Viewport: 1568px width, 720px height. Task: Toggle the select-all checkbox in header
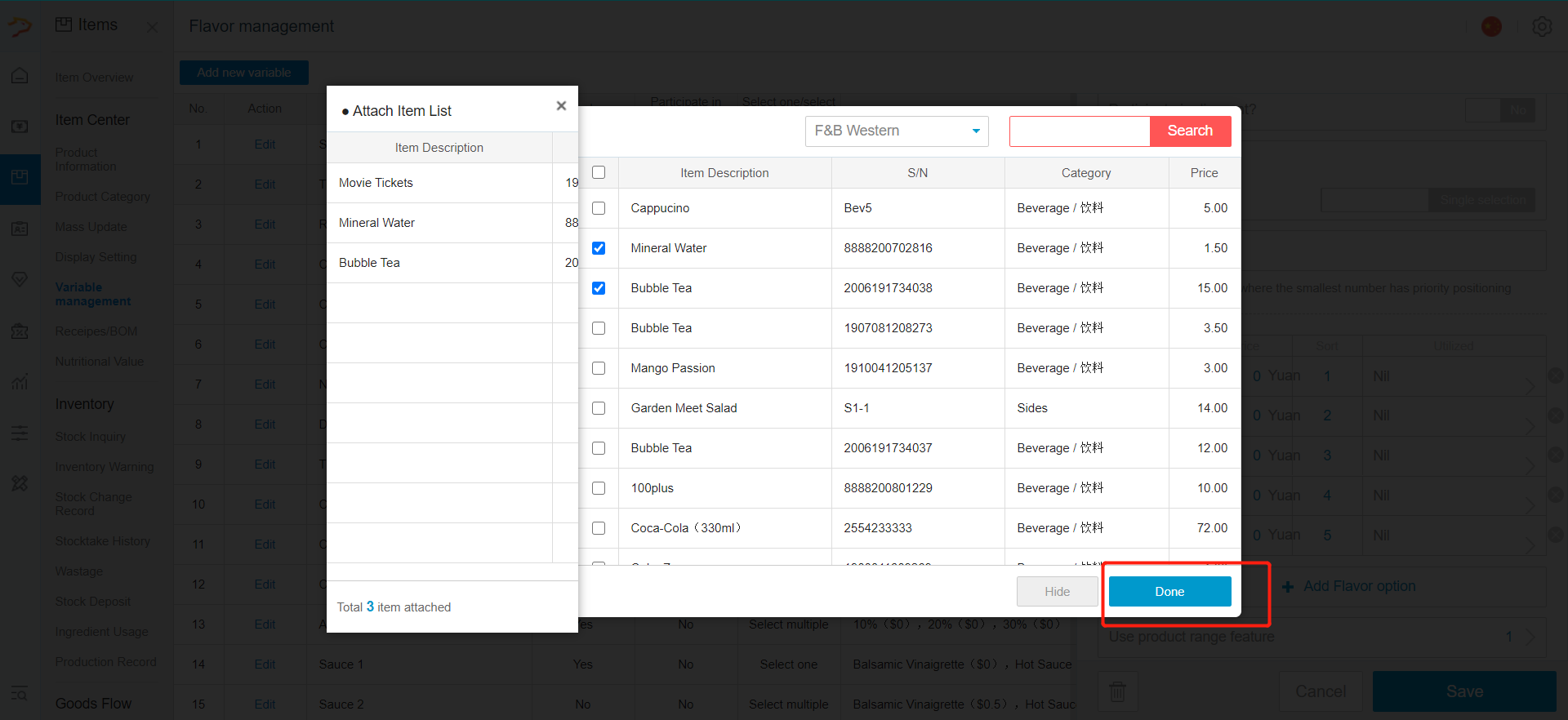click(x=599, y=172)
